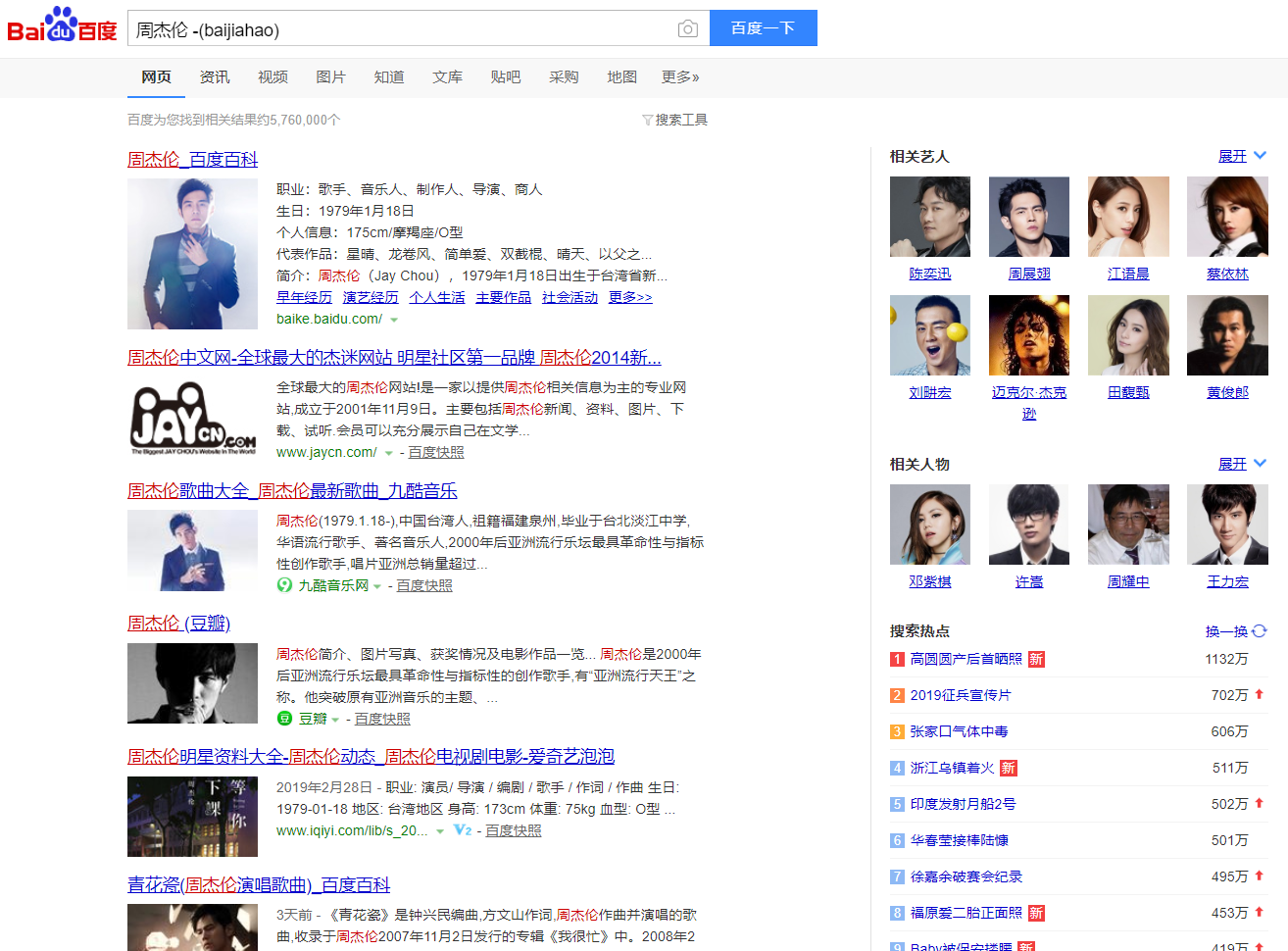Switch to the 图片 tab
This screenshot has width=1288, height=951.
click(x=331, y=76)
